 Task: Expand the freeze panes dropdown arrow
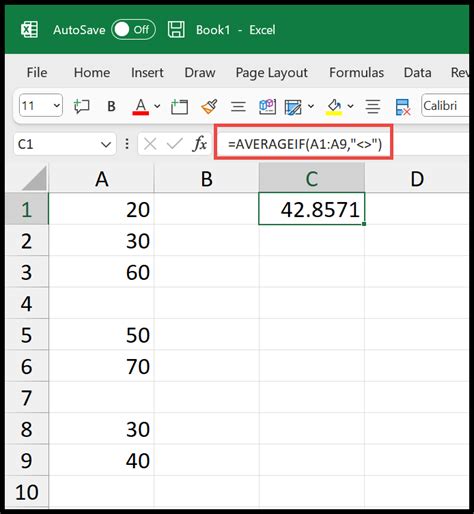coord(311,106)
